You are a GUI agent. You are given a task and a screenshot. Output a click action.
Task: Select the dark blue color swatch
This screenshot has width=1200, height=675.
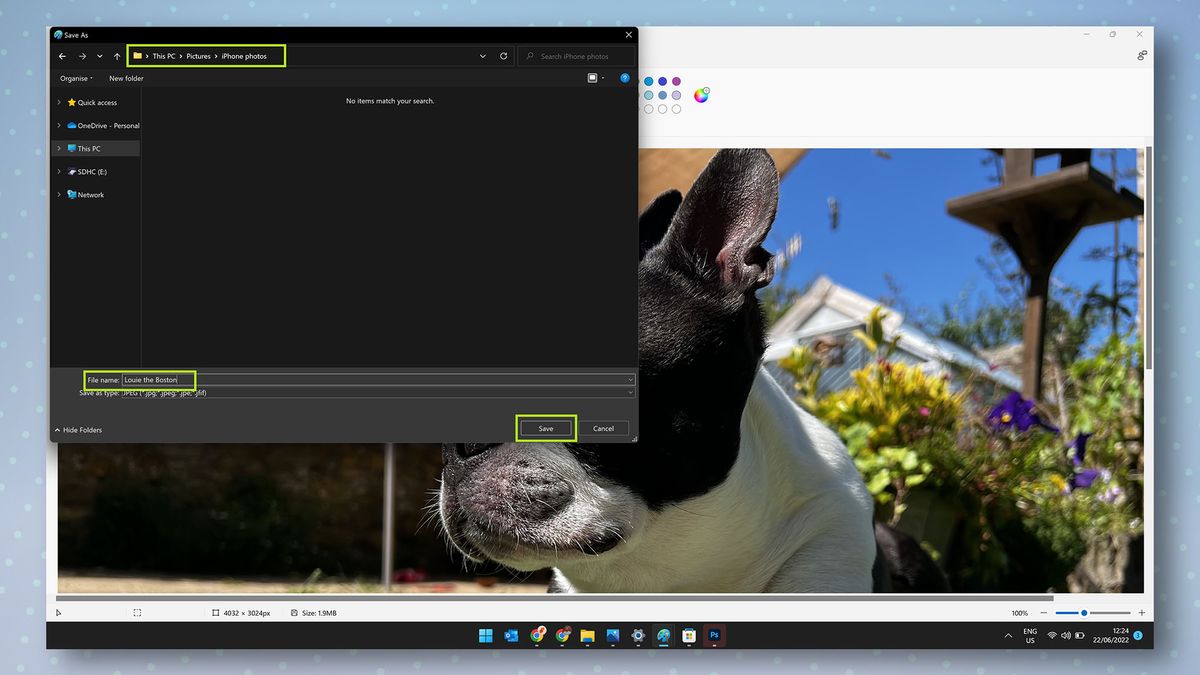click(662, 82)
